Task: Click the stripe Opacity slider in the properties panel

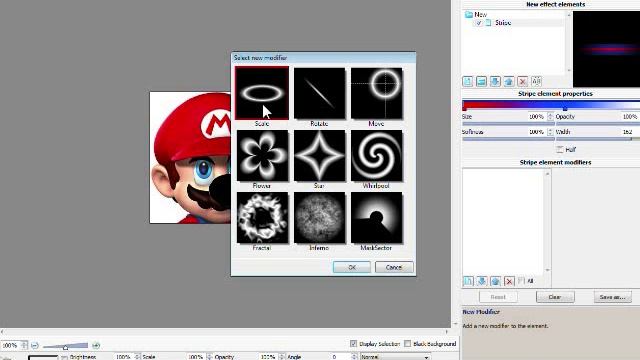Action: [598, 123]
